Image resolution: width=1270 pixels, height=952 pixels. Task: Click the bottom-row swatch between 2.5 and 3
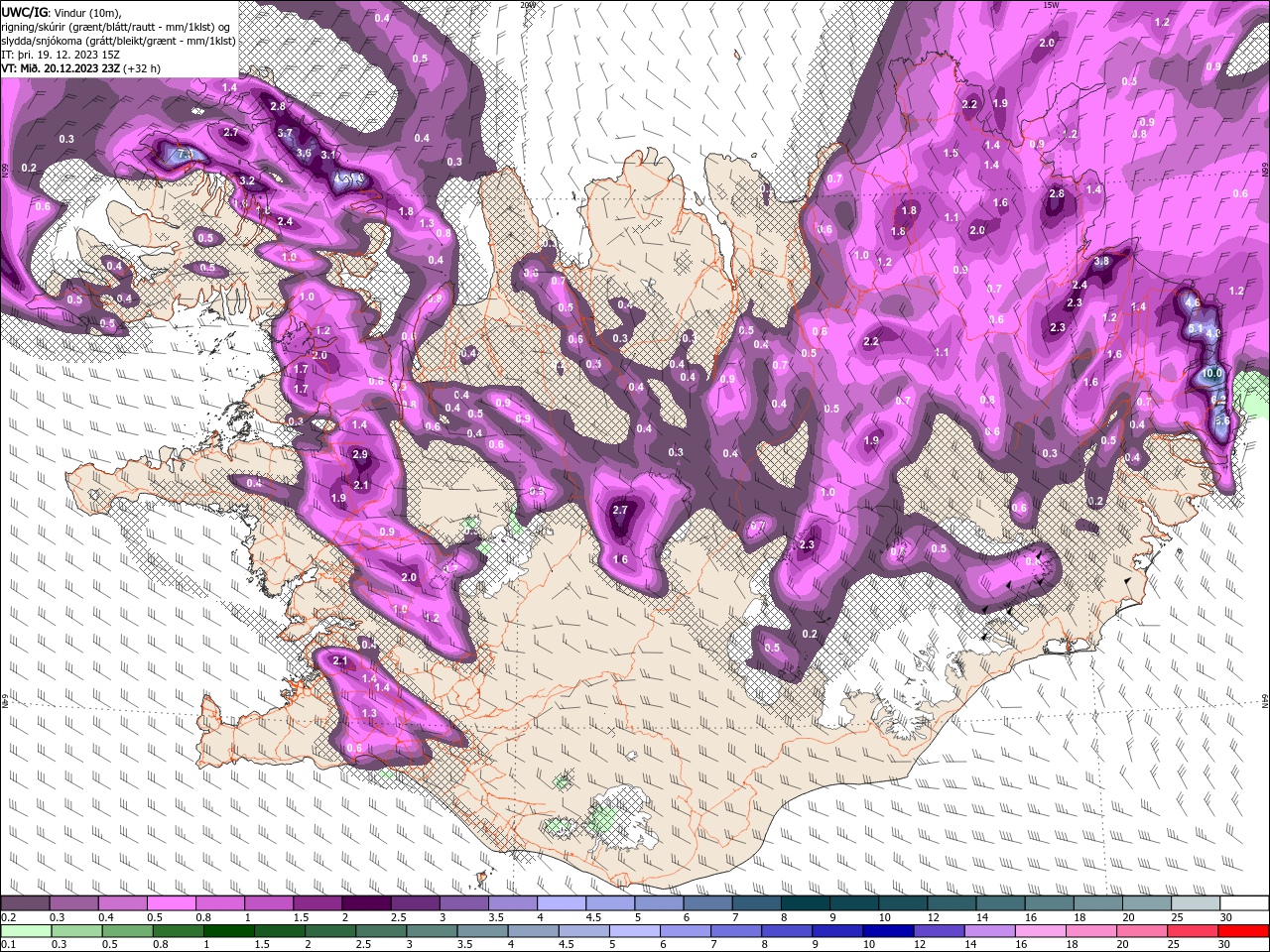(x=380, y=930)
